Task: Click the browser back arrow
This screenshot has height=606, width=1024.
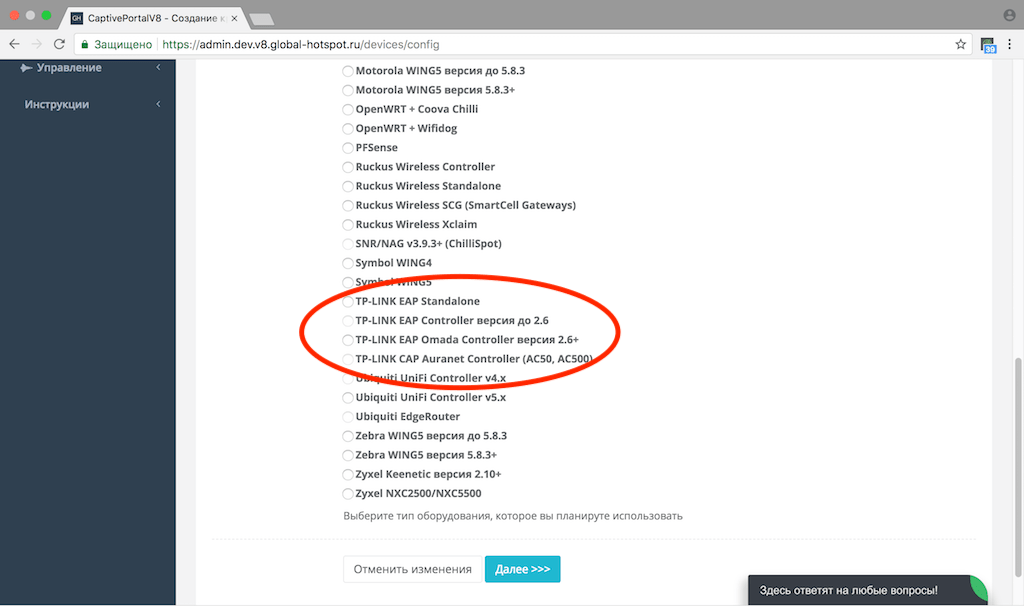Action: tap(14, 44)
